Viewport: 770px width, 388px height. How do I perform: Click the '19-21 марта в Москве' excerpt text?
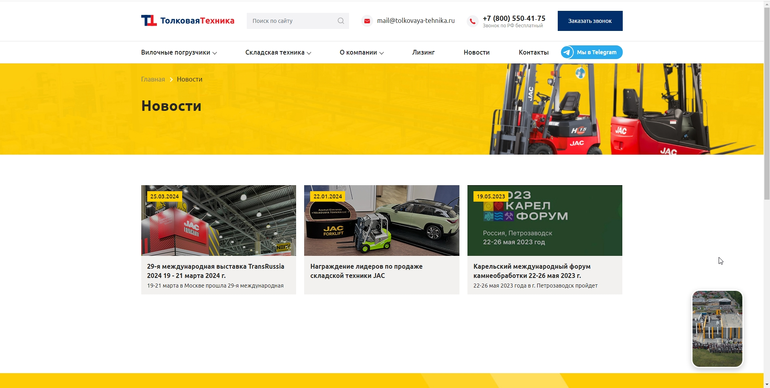click(215, 285)
